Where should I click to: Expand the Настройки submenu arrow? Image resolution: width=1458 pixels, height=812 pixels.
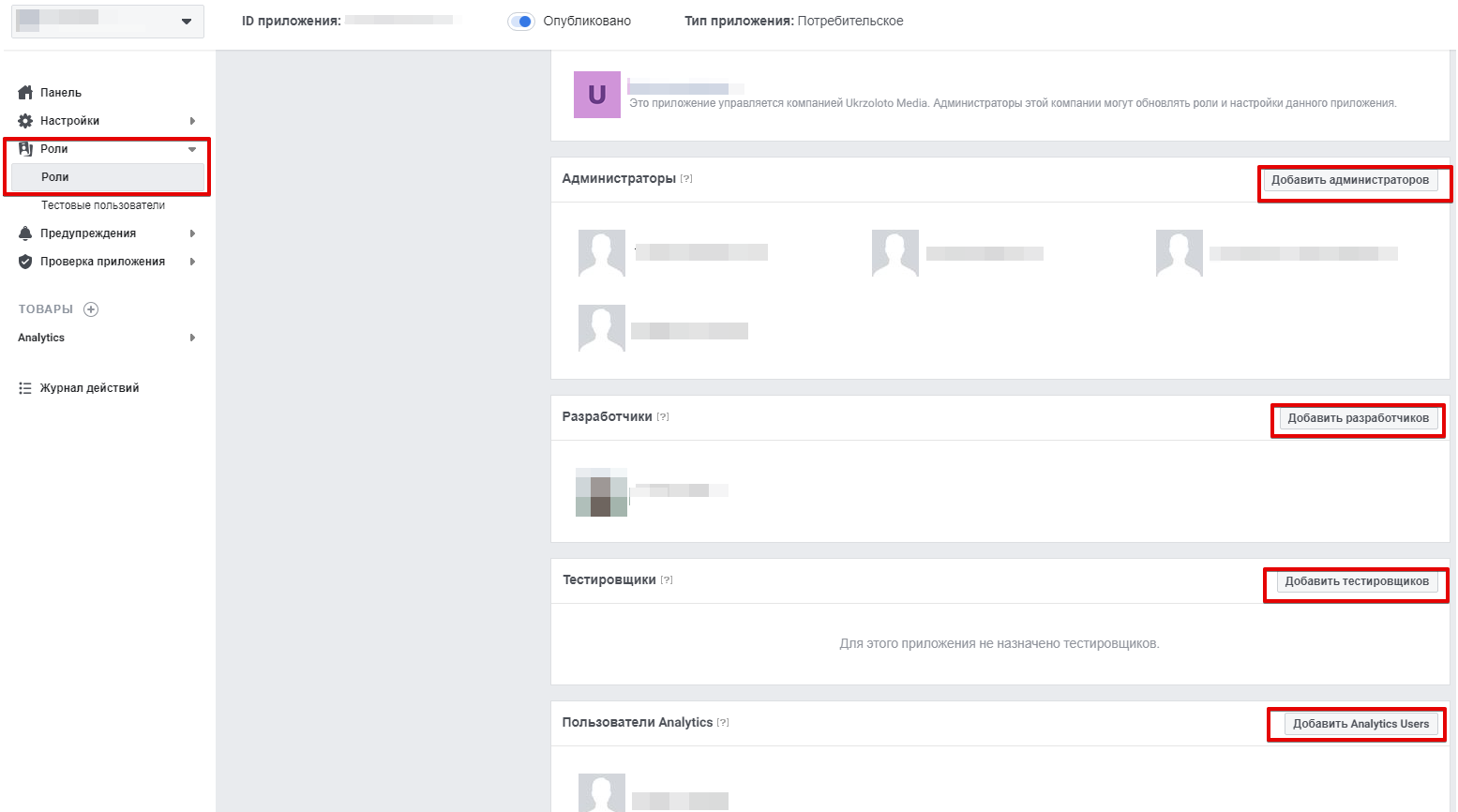[x=192, y=121]
